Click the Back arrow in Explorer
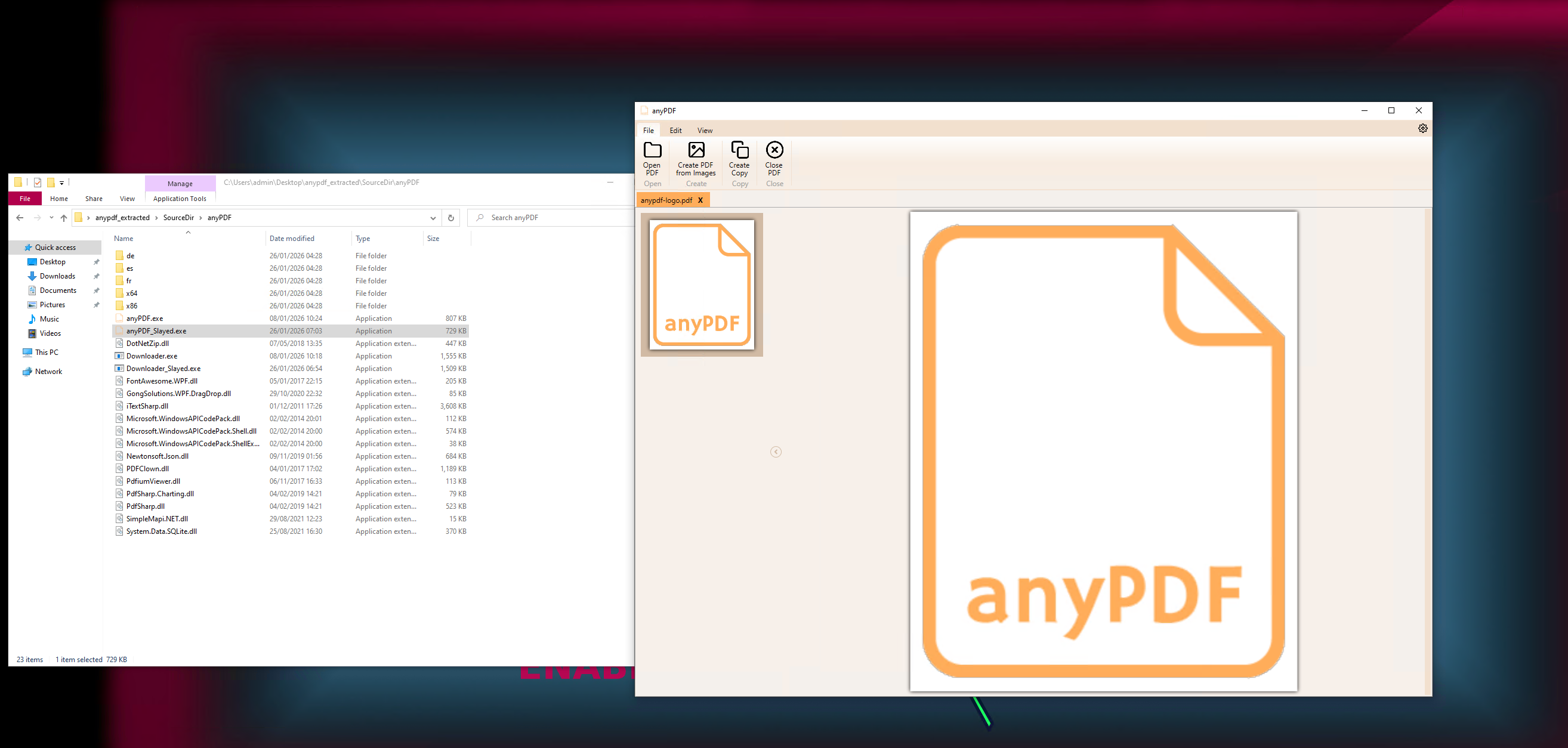 pyautogui.click(x=20, y=217)
